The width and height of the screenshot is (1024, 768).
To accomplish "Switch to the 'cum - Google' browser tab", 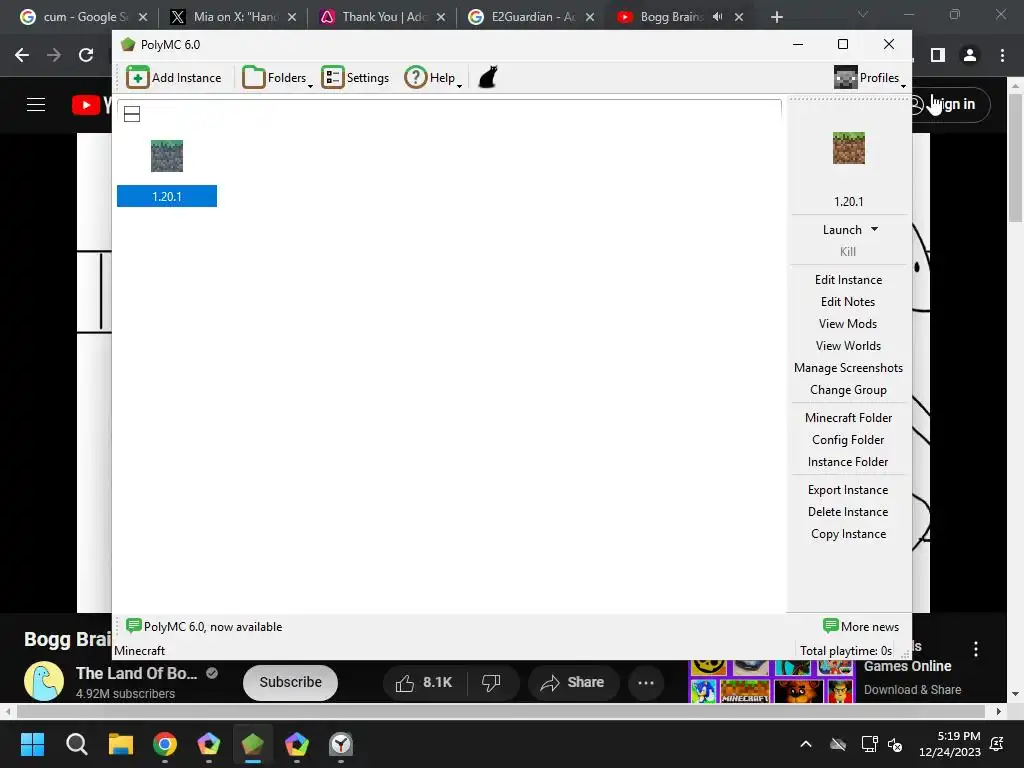I will click(x=83, y=17).
